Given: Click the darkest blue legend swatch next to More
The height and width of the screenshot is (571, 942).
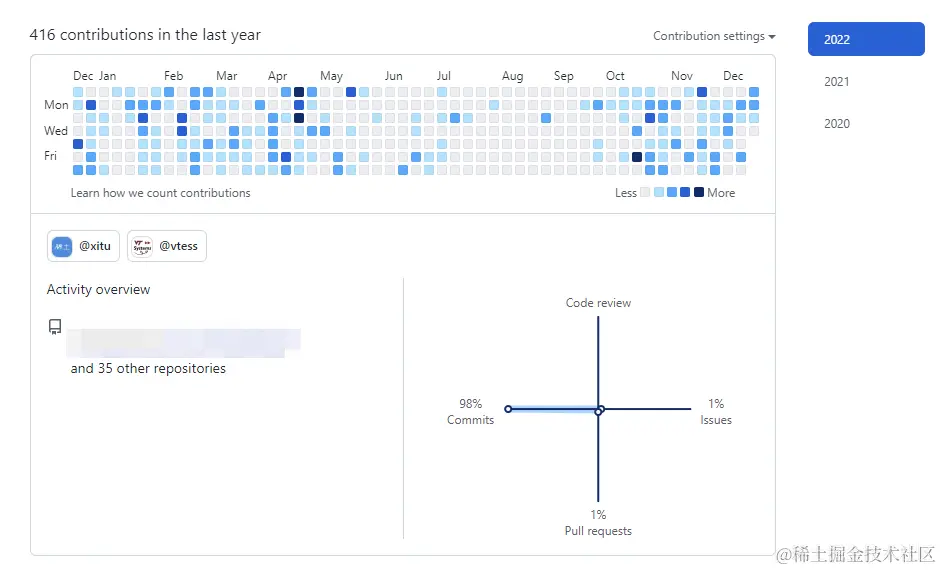Looking at the screenshot, I should coord(699,192).
